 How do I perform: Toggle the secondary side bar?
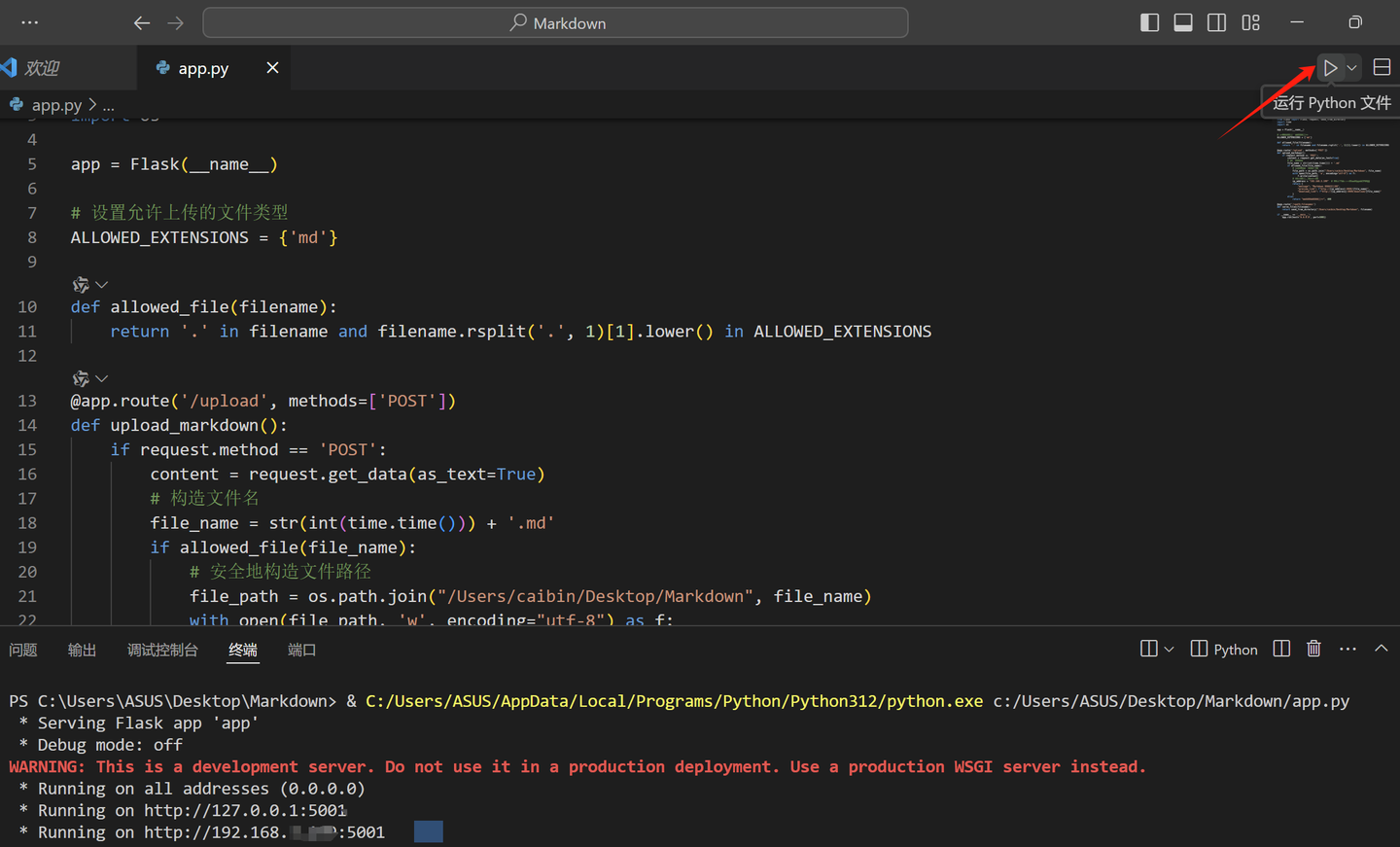coord(1216,22)
